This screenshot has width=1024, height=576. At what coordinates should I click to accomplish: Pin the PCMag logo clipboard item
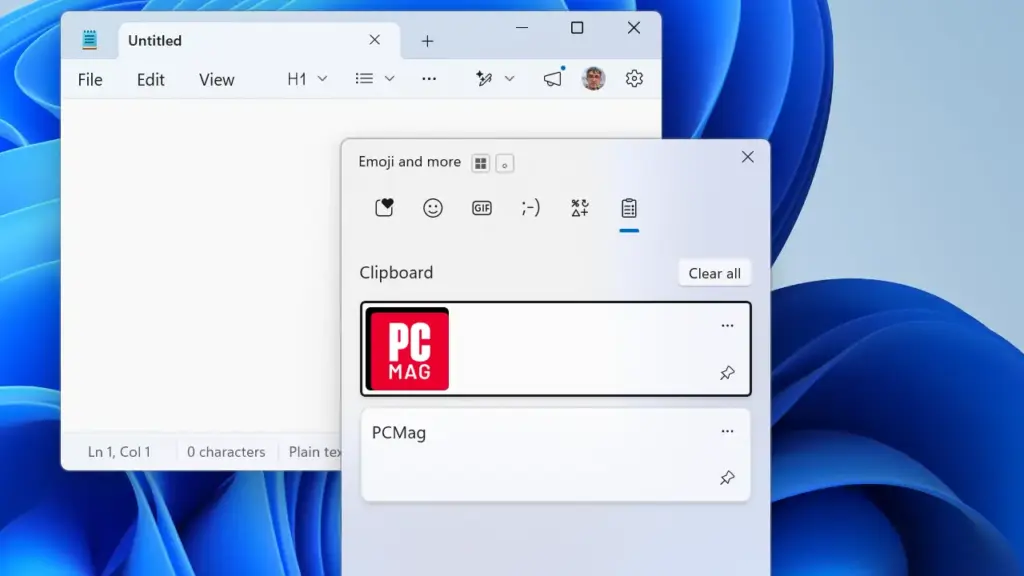tap(727, 373)
